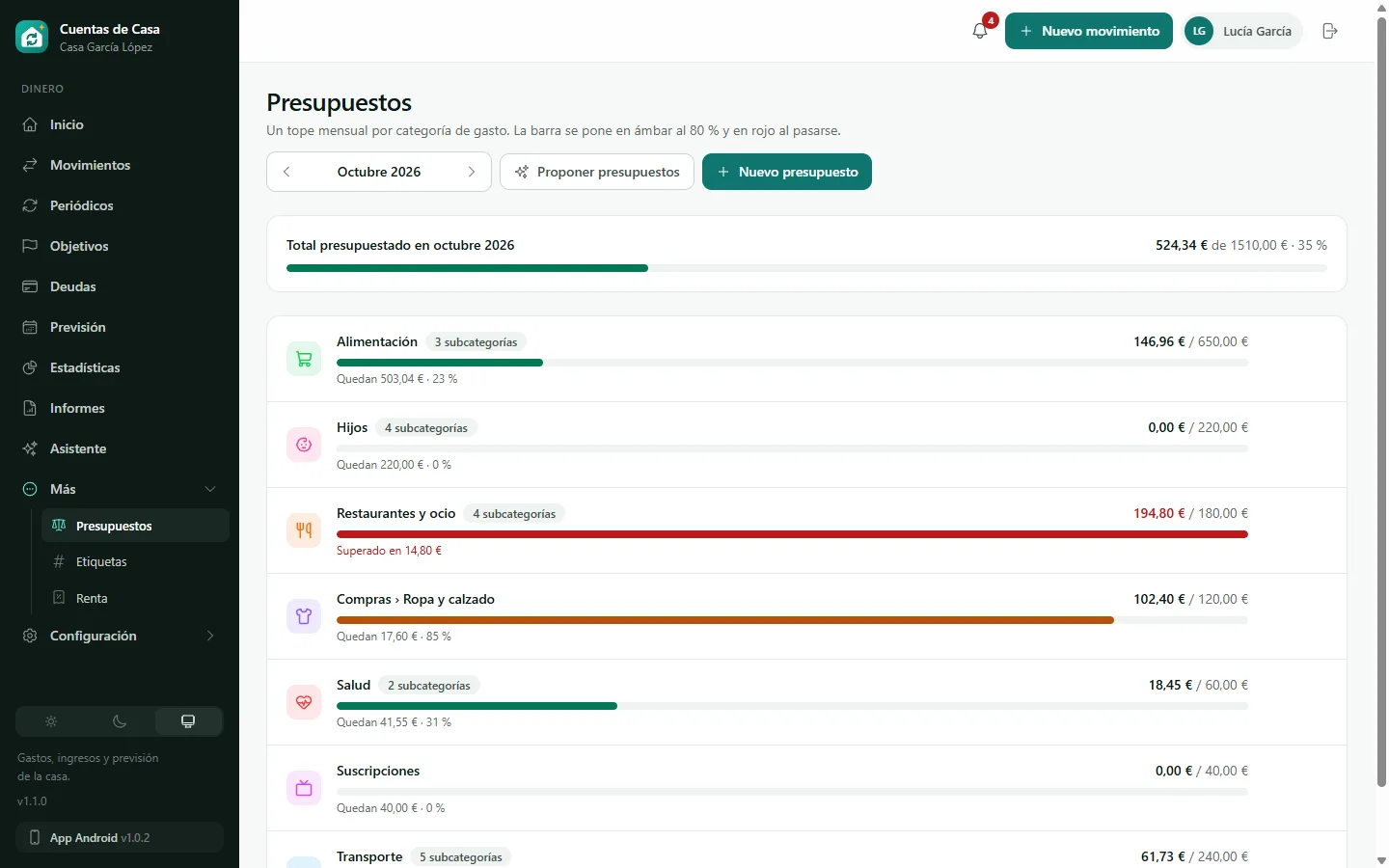Image resolution: width=1389 pixels, height=868 pixels.
Task: Click the total presupuestado progress bar
Action: pyautogui.click(x=806, y=268)
